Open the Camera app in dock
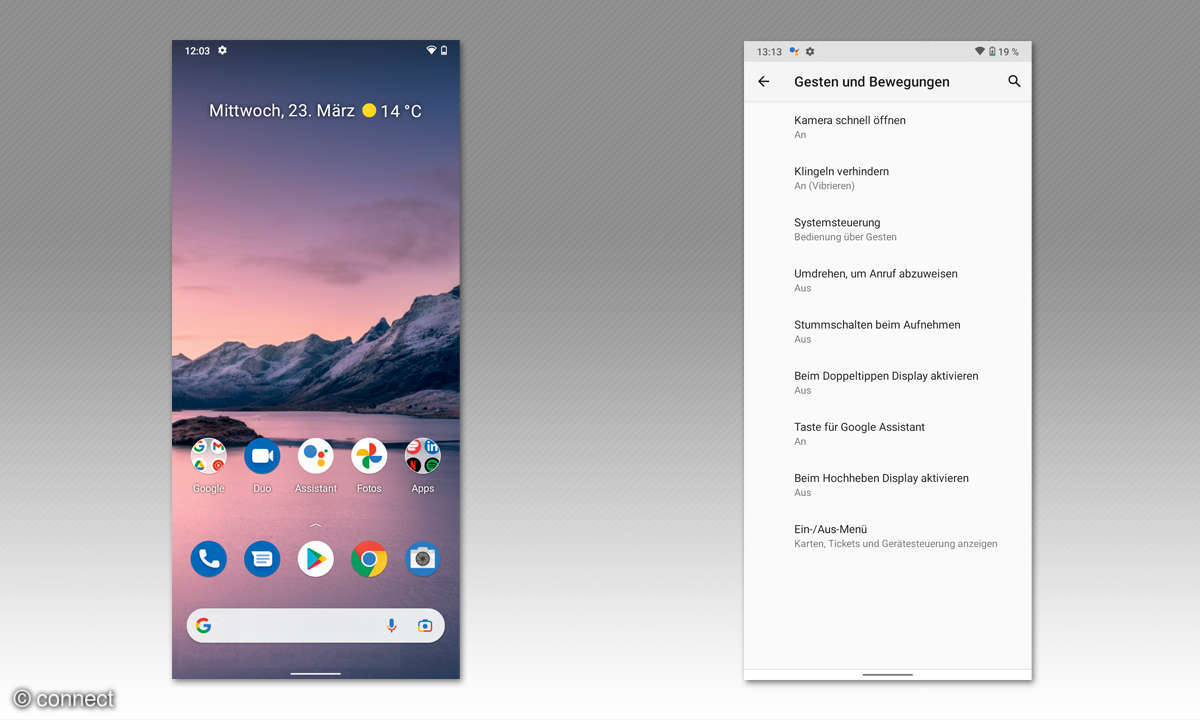 pos(423,559)
